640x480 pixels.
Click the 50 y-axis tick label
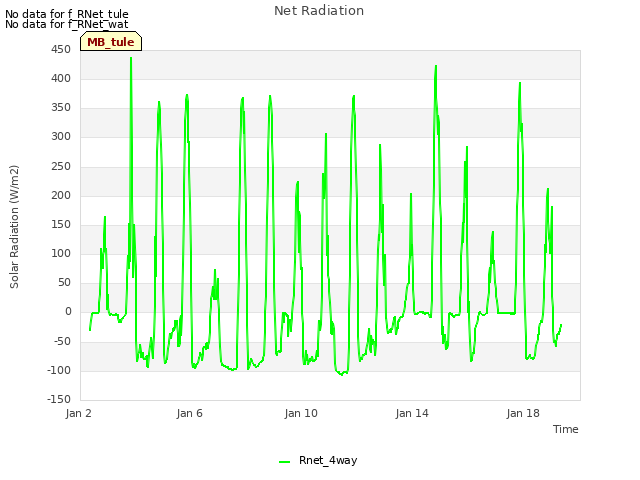click(x=64, y=282)
